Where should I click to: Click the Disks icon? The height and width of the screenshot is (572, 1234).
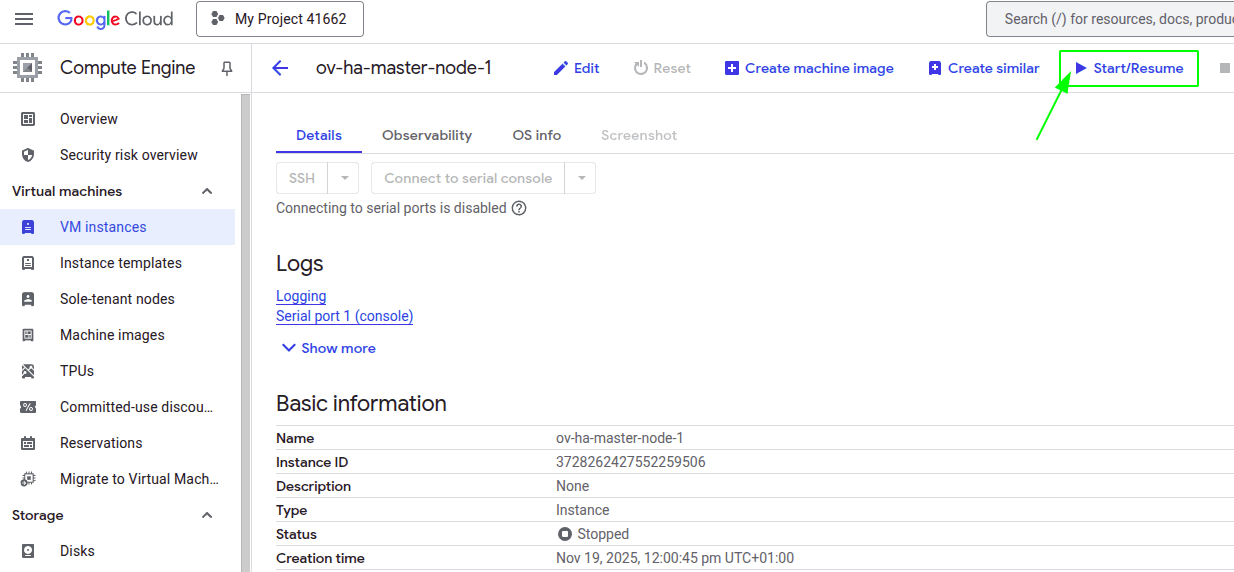coord(28,551)
